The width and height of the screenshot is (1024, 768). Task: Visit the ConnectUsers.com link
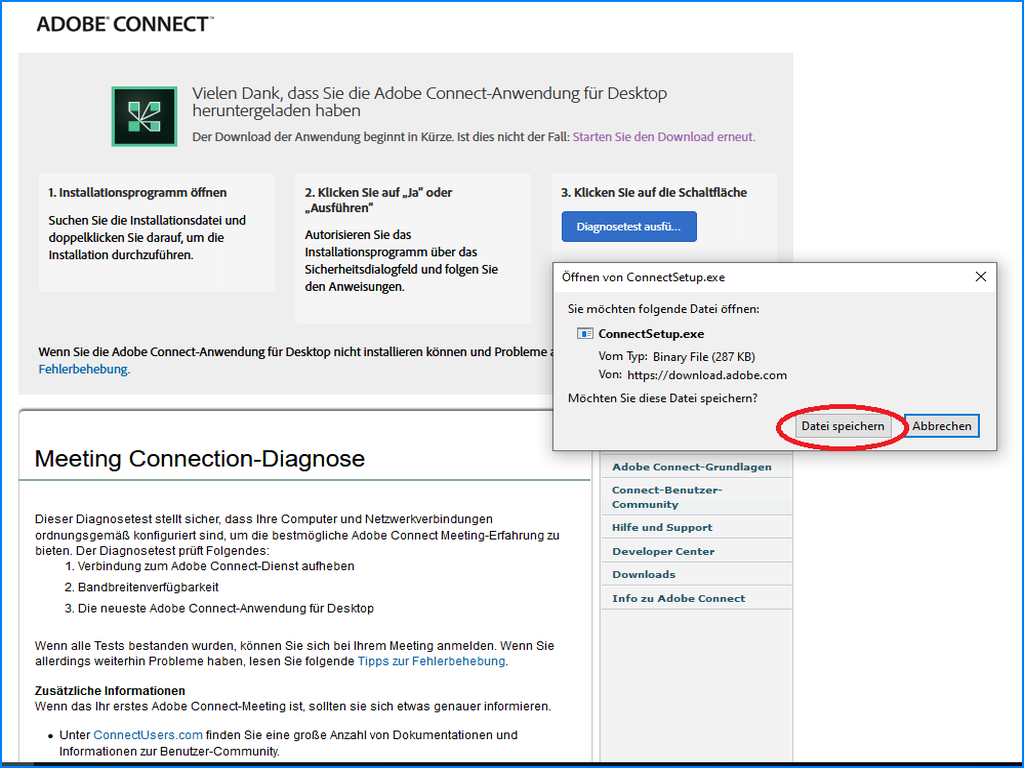(x=148, y=734)
